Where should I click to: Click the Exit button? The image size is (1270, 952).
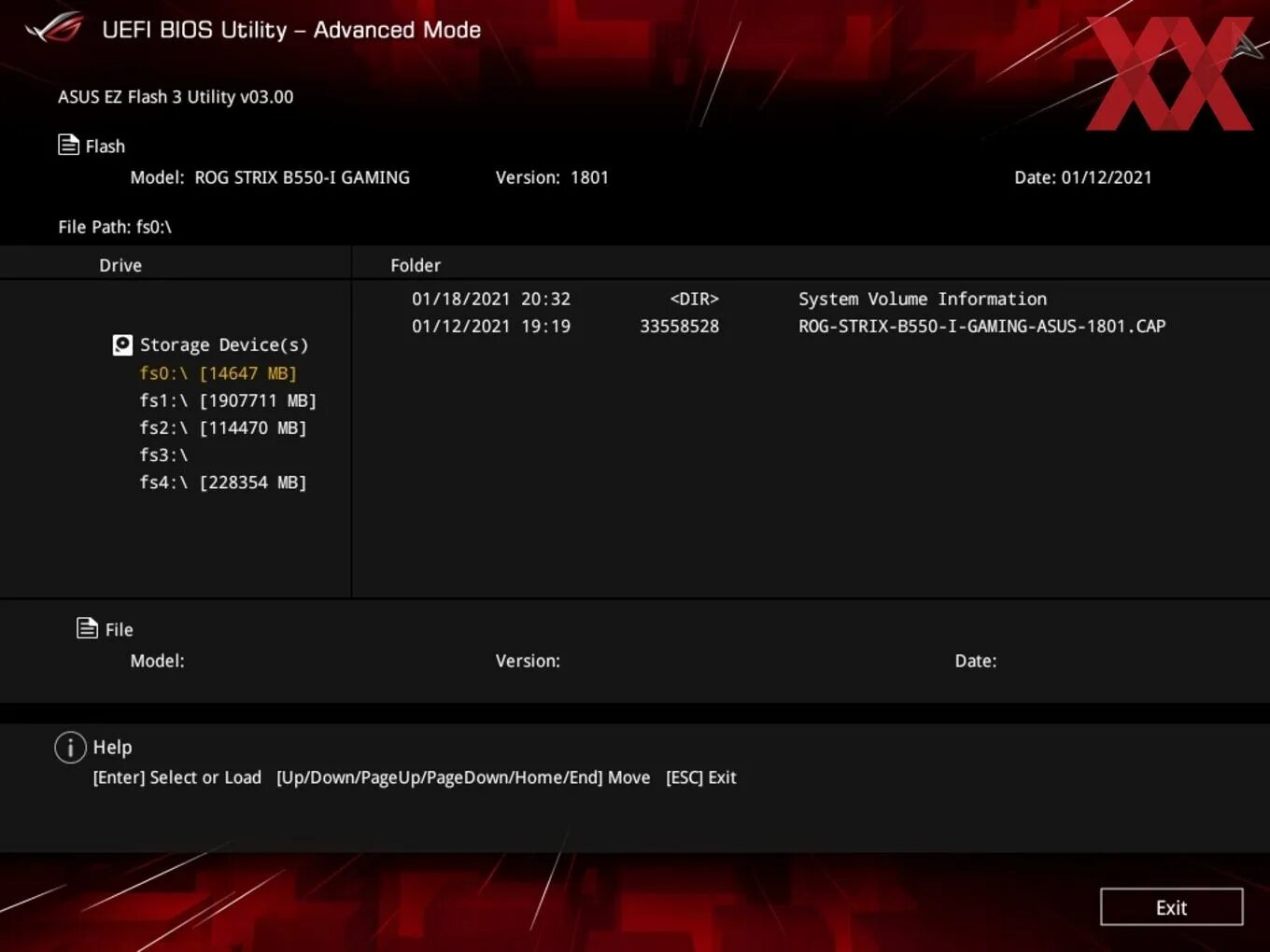click(1171, 907)
